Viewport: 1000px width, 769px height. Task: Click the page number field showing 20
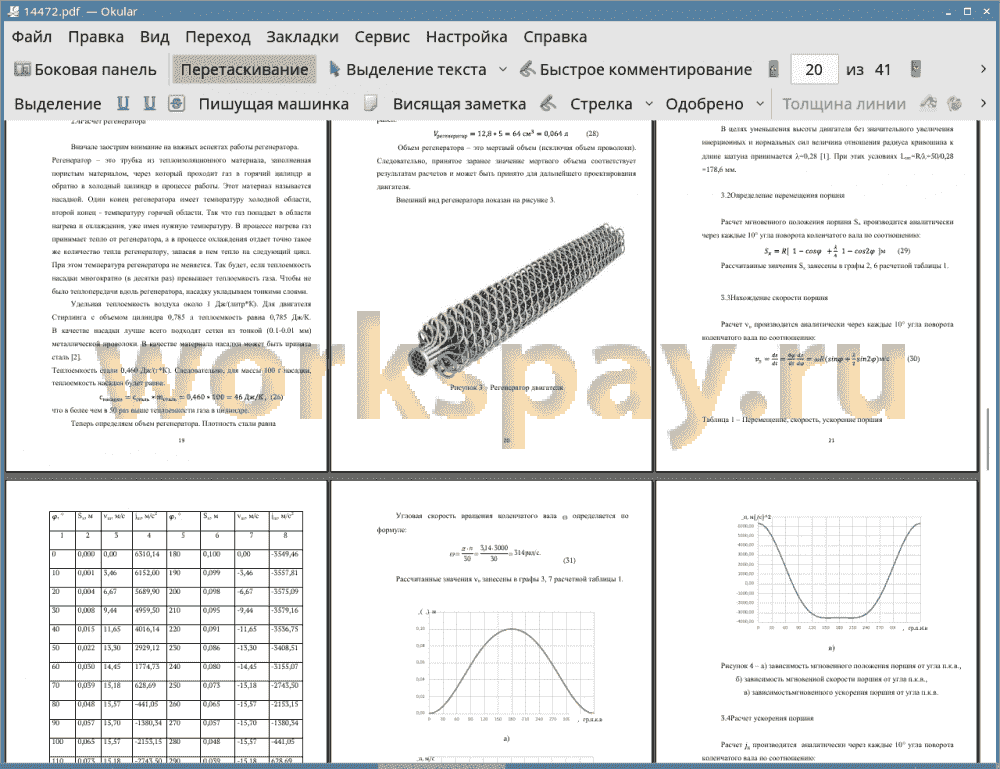point(814,70)
